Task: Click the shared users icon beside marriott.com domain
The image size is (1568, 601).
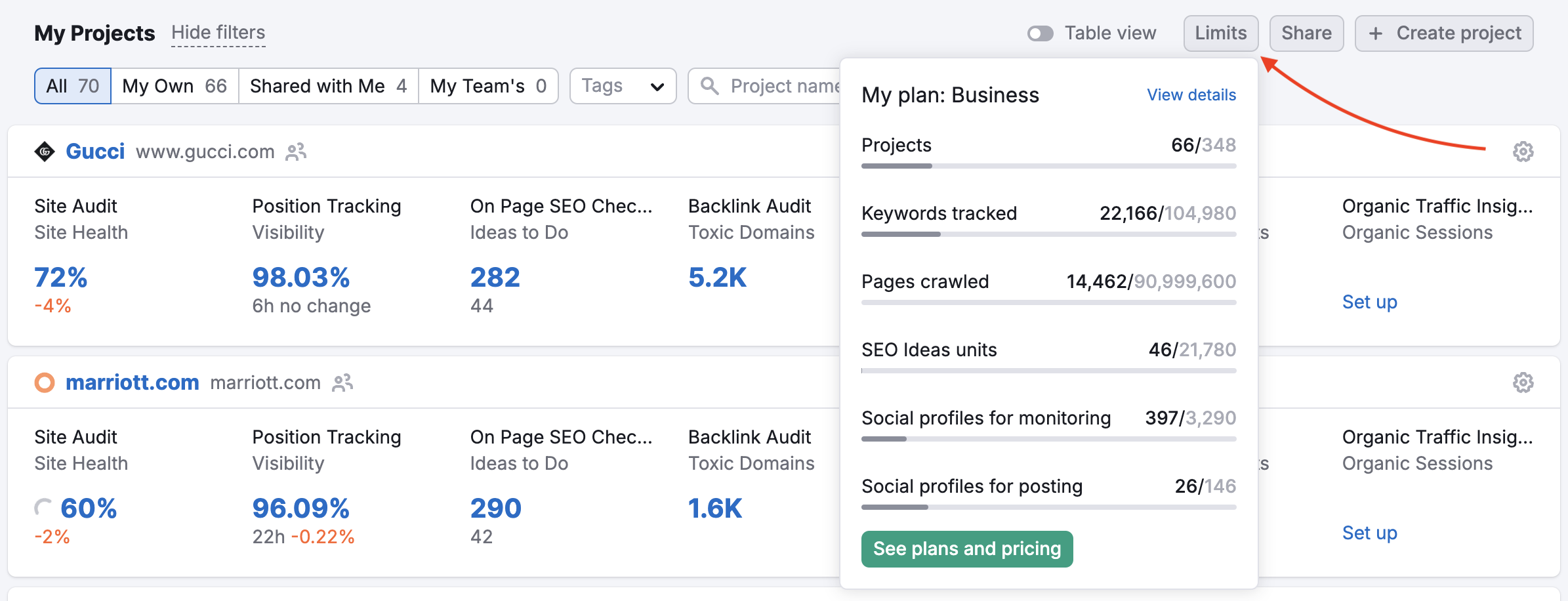Action: 342,383
